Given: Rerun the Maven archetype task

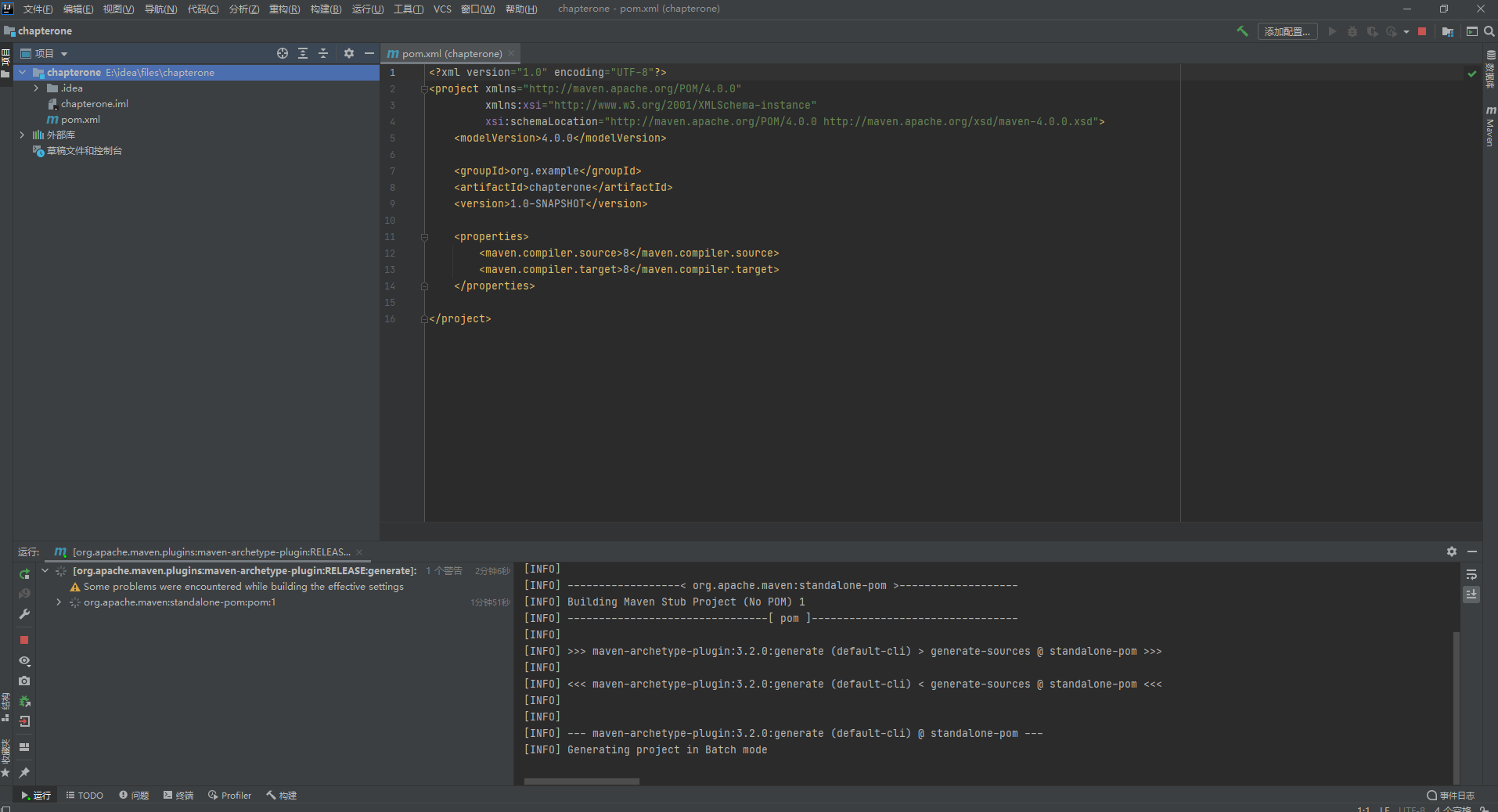Looking at the screenshot, I should click(24, 574).
